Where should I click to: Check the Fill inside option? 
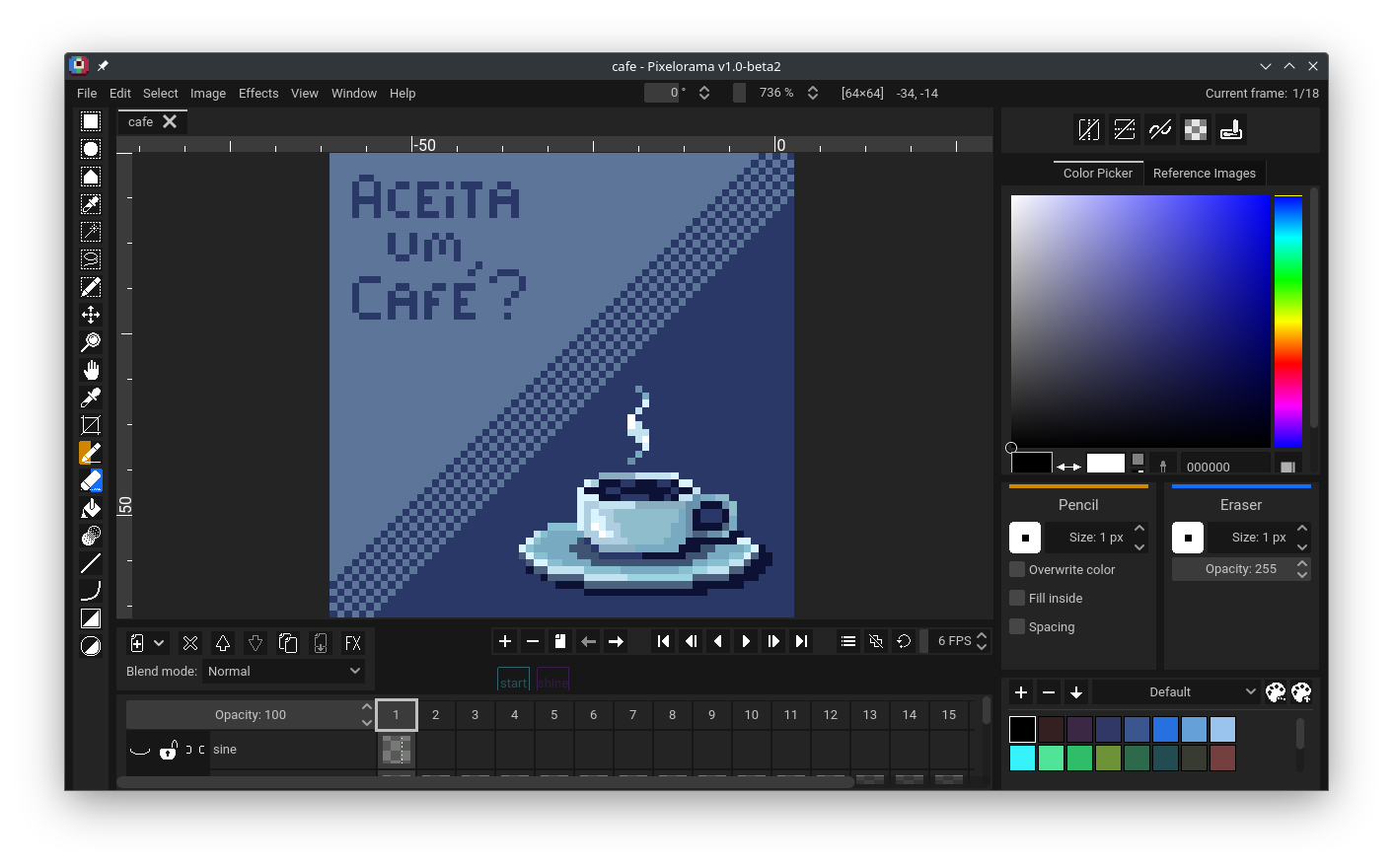[1017, 598]
